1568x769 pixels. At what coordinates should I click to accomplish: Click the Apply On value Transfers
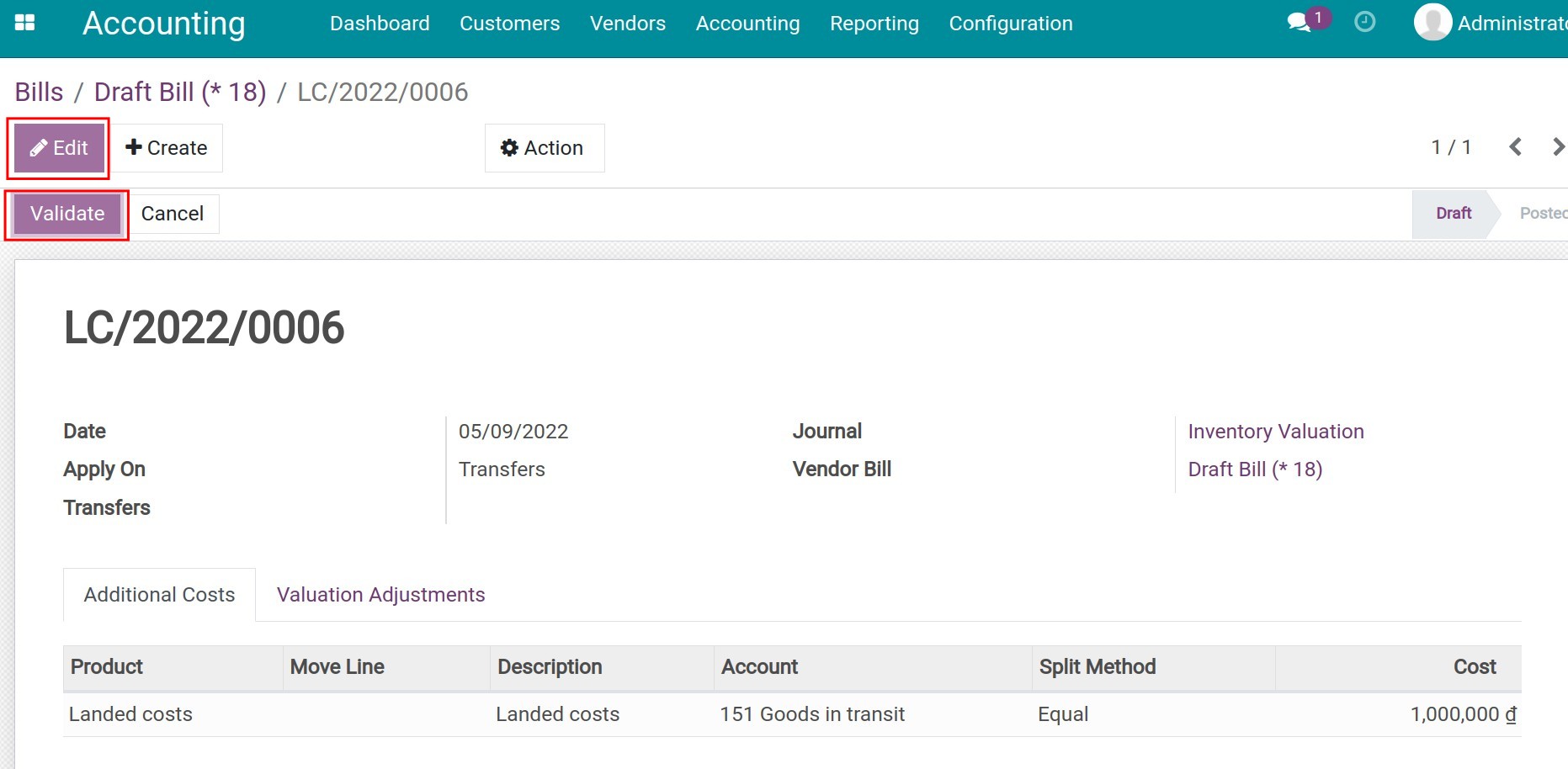pos(502,469)
